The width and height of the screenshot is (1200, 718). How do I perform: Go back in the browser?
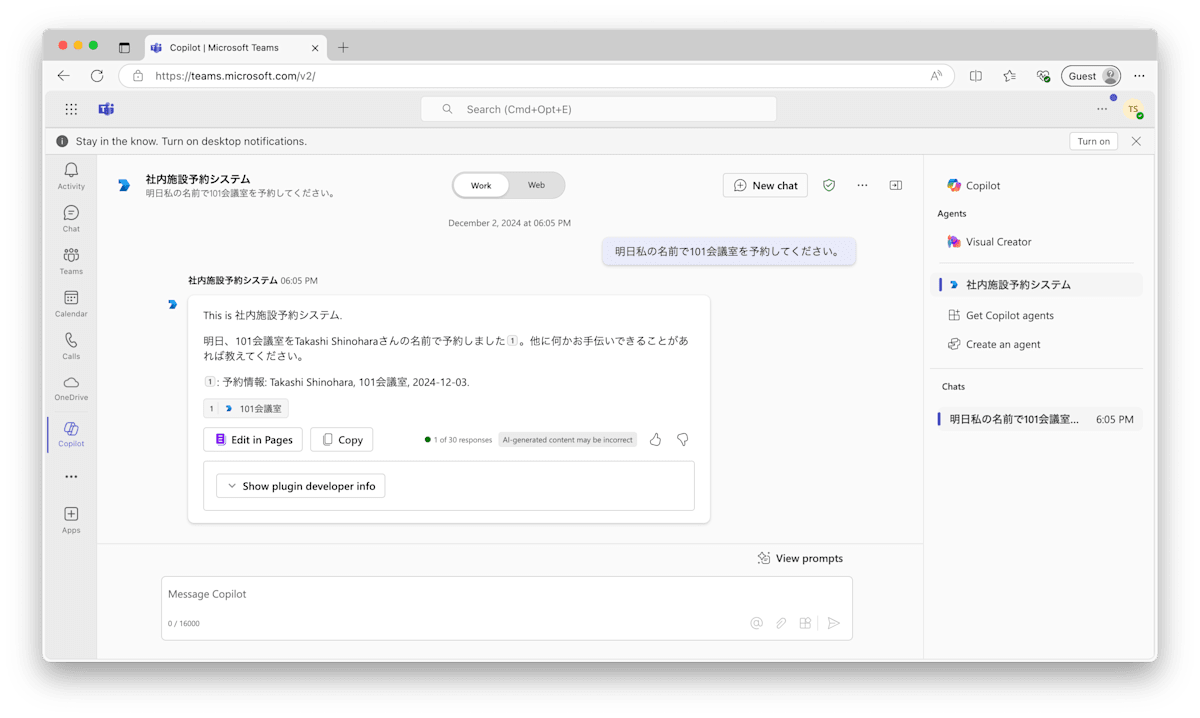tap(64, 76)
